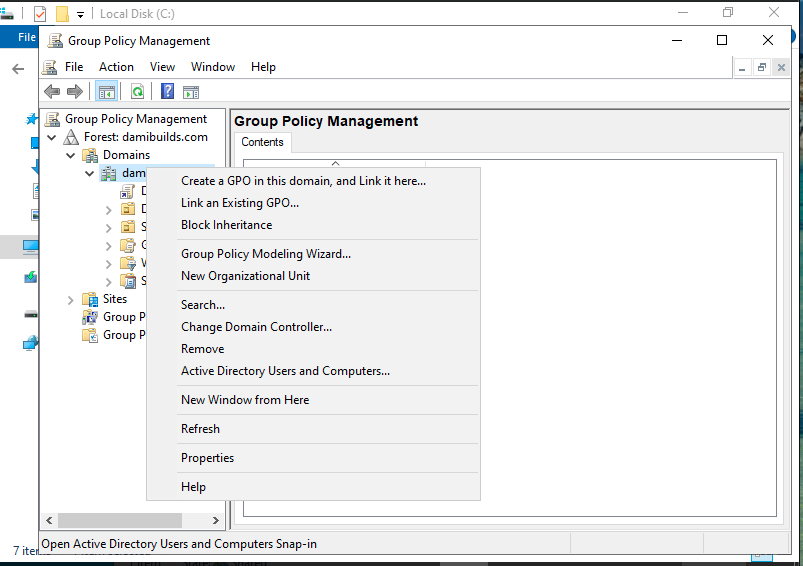The image size is (803, 566).
Task: Choose Link an Existing GPO
Action: 240,203
